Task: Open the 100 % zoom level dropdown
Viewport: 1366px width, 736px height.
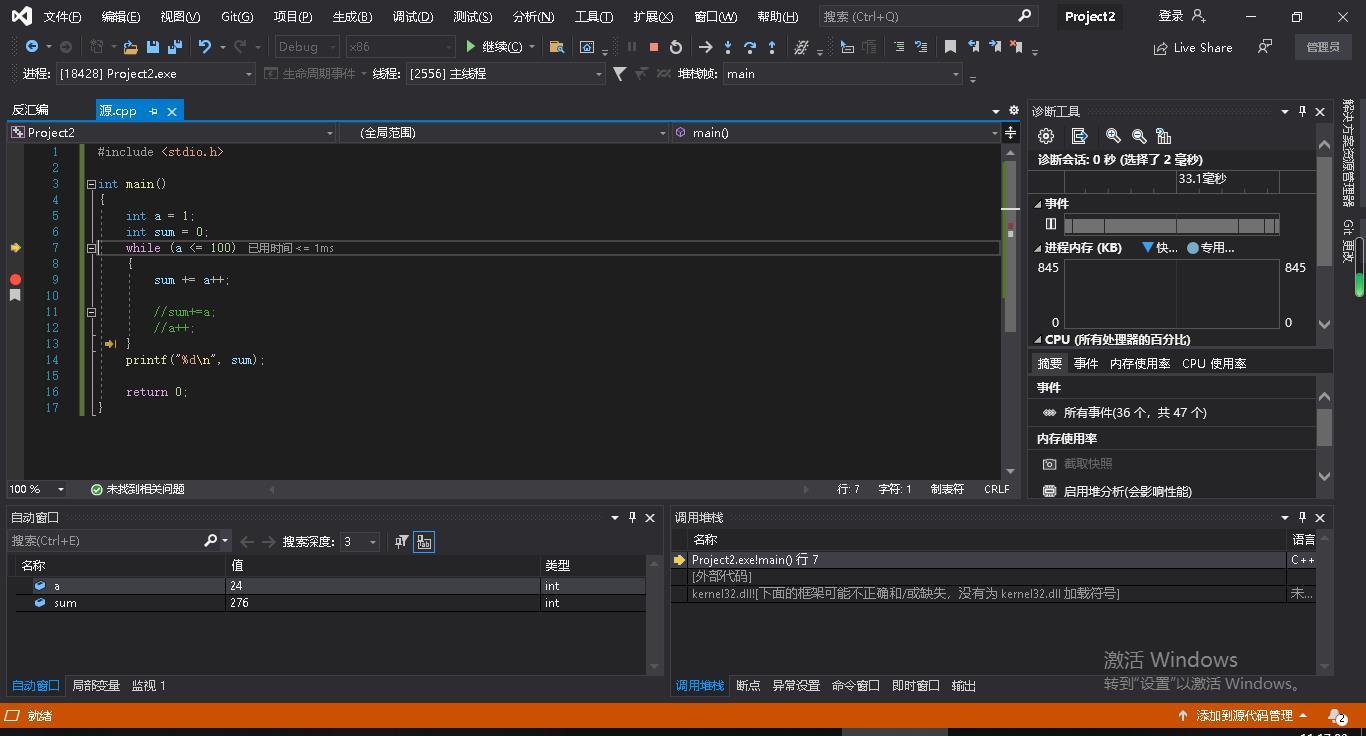Action: tap(37, 489)
